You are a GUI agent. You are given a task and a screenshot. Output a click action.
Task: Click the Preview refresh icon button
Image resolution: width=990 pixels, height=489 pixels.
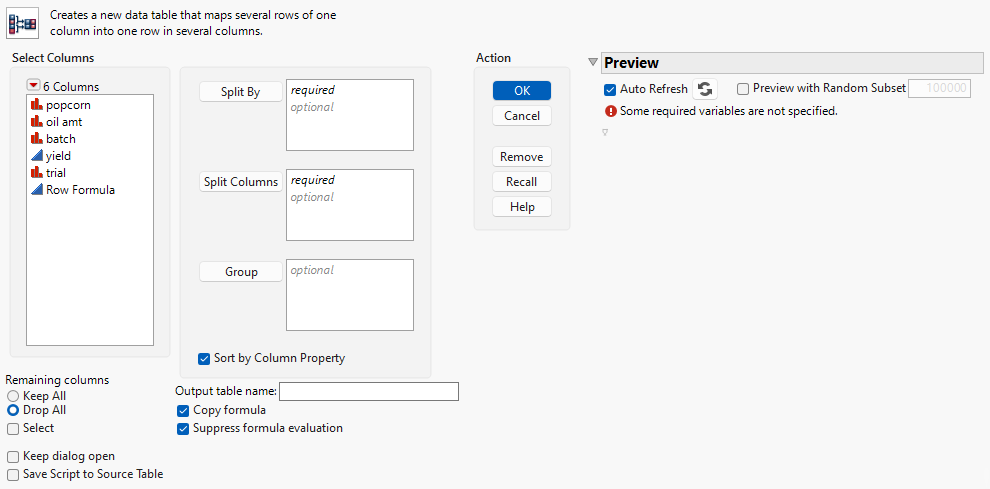pos(705,89)
